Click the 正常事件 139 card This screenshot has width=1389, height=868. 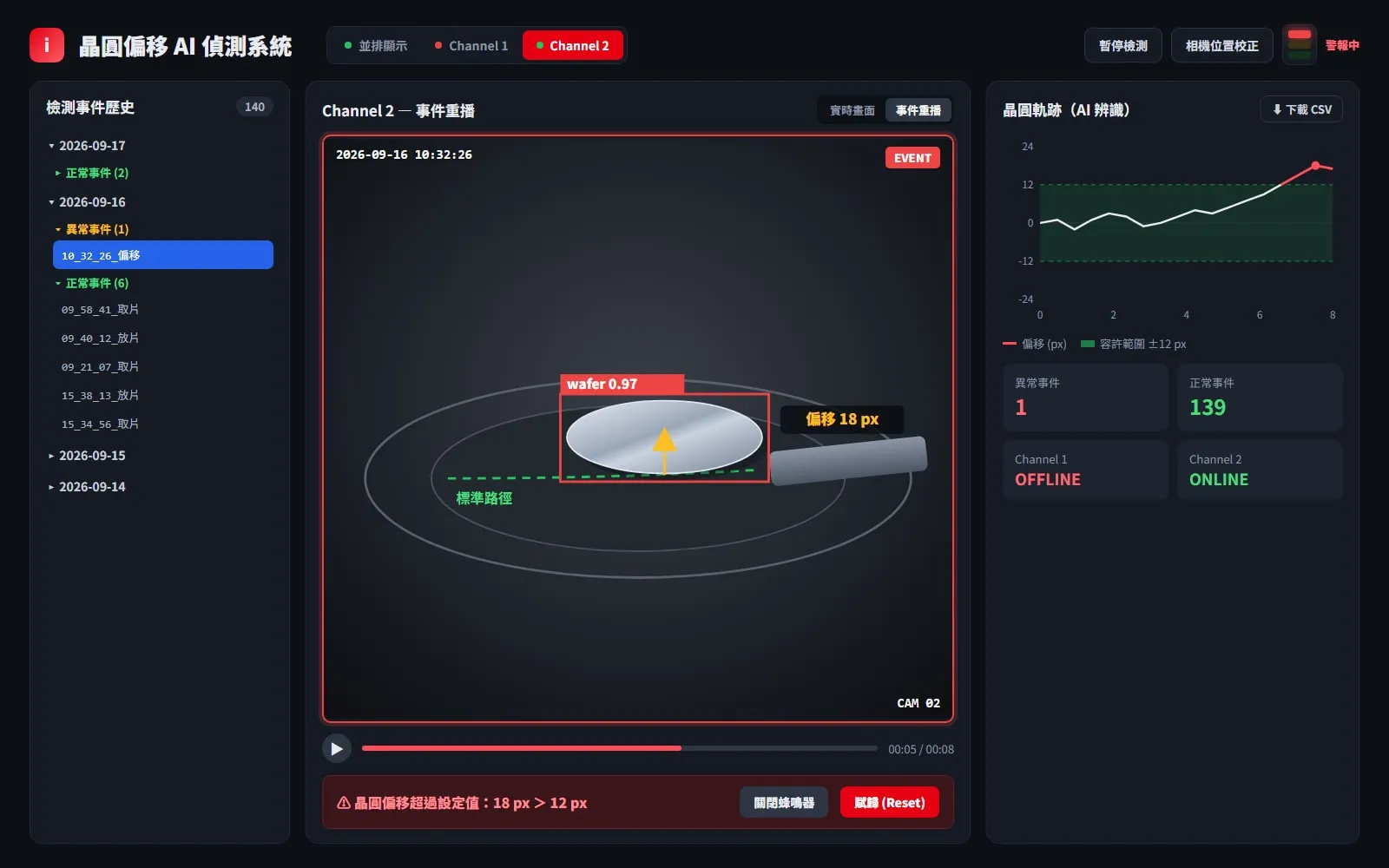[1260, 398]
